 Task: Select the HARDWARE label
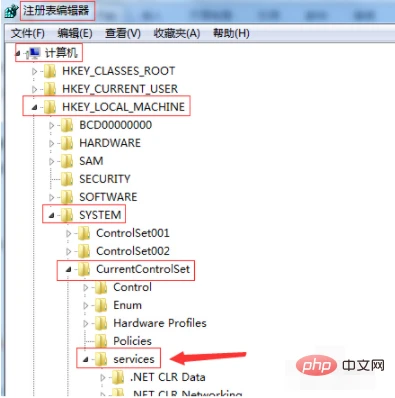pos(110,143)
